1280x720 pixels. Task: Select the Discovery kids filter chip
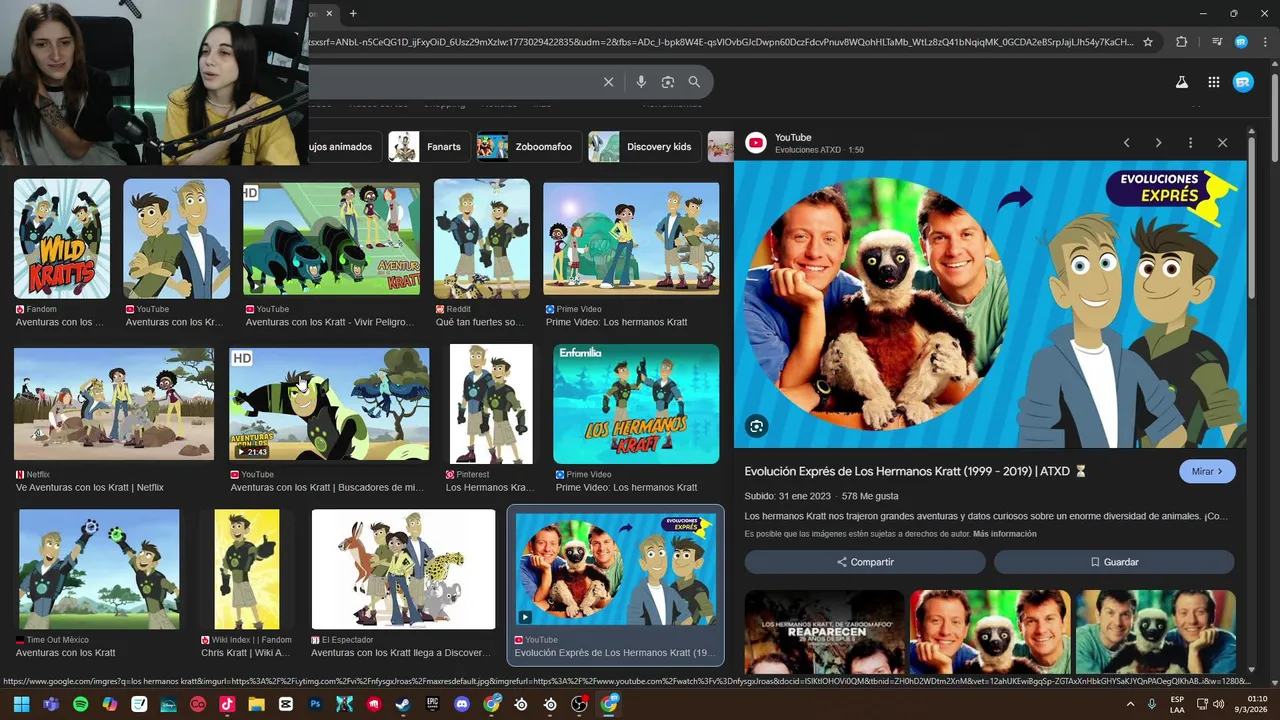645,147
